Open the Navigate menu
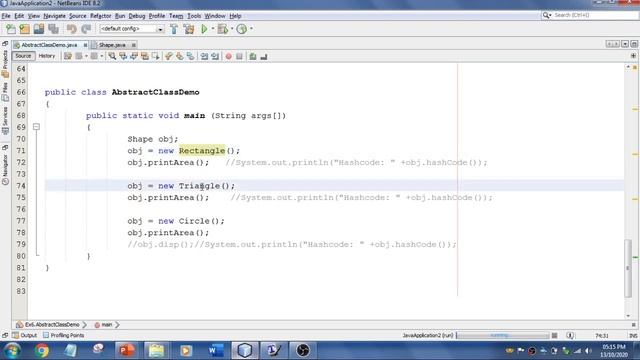Image resolution: width=640 pixels, height=360 pixels. (55, 16)
